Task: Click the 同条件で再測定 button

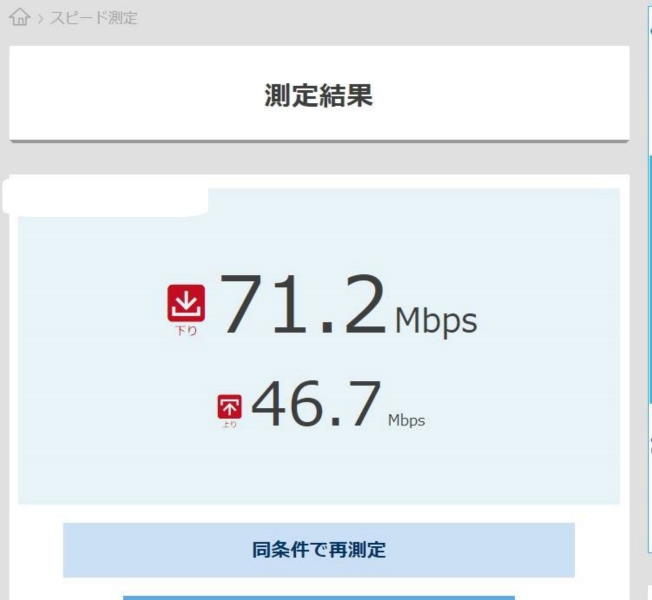Action: (x=319, y=550)
